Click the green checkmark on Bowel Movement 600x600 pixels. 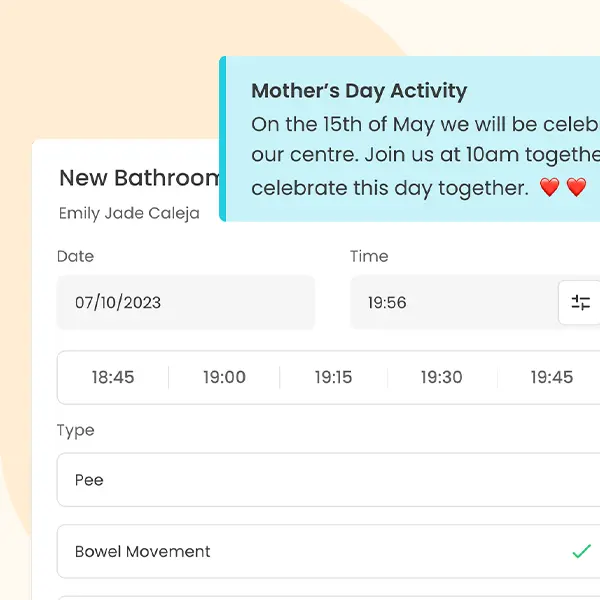(581, 551)
